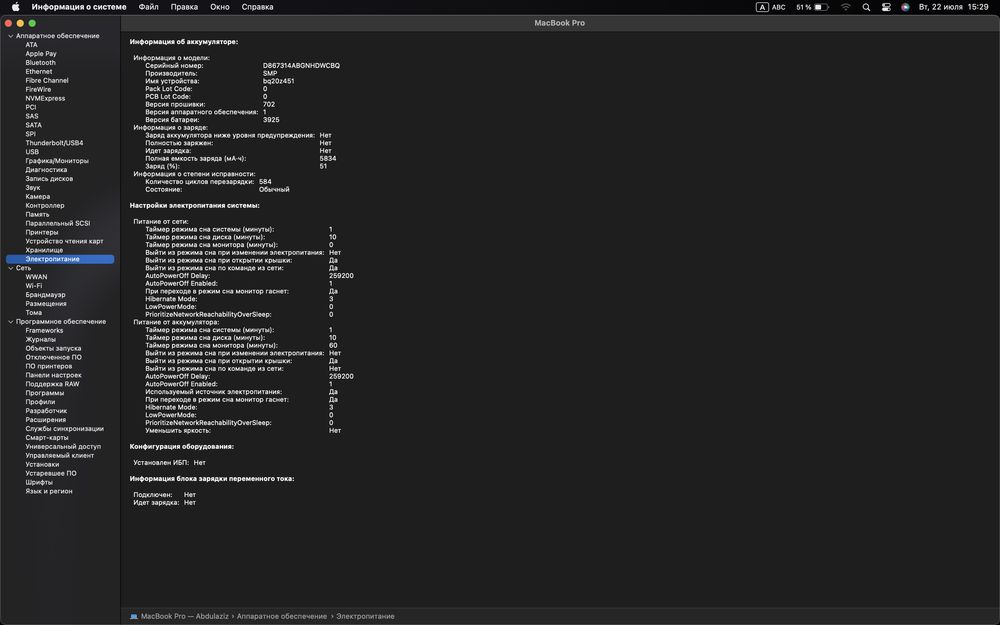Select Звук in the sidebar

point(33,188)
